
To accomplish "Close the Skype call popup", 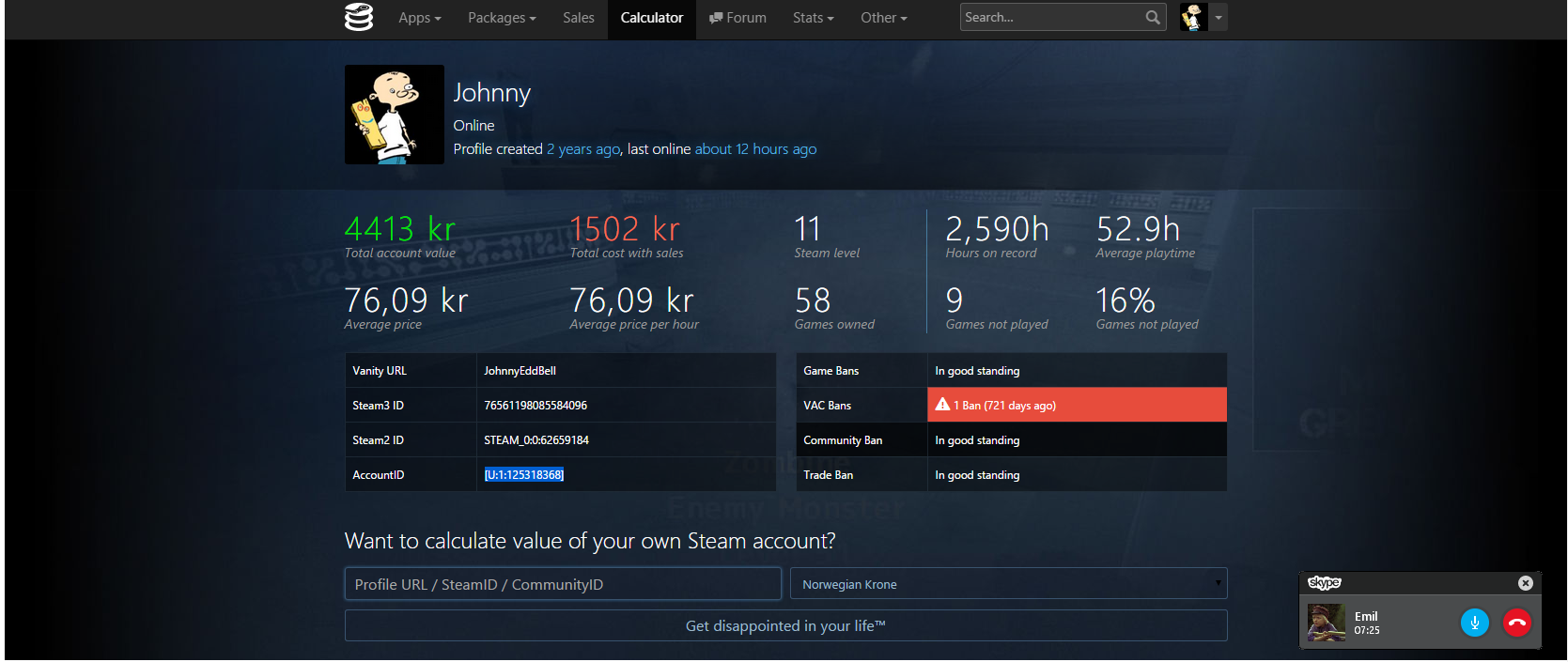I will click(1525, 583).
